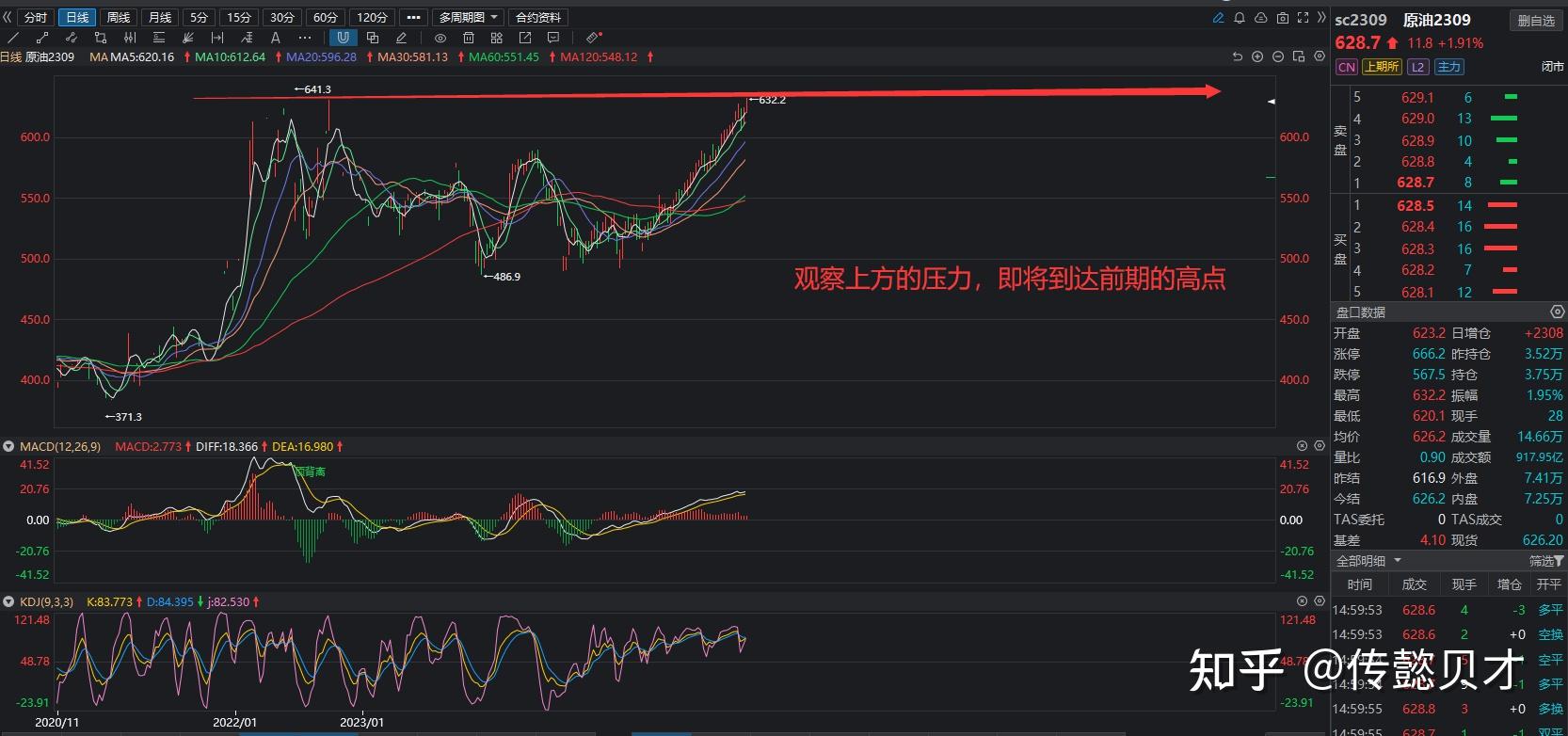Click the 开平 column header

click(1549, 584)
